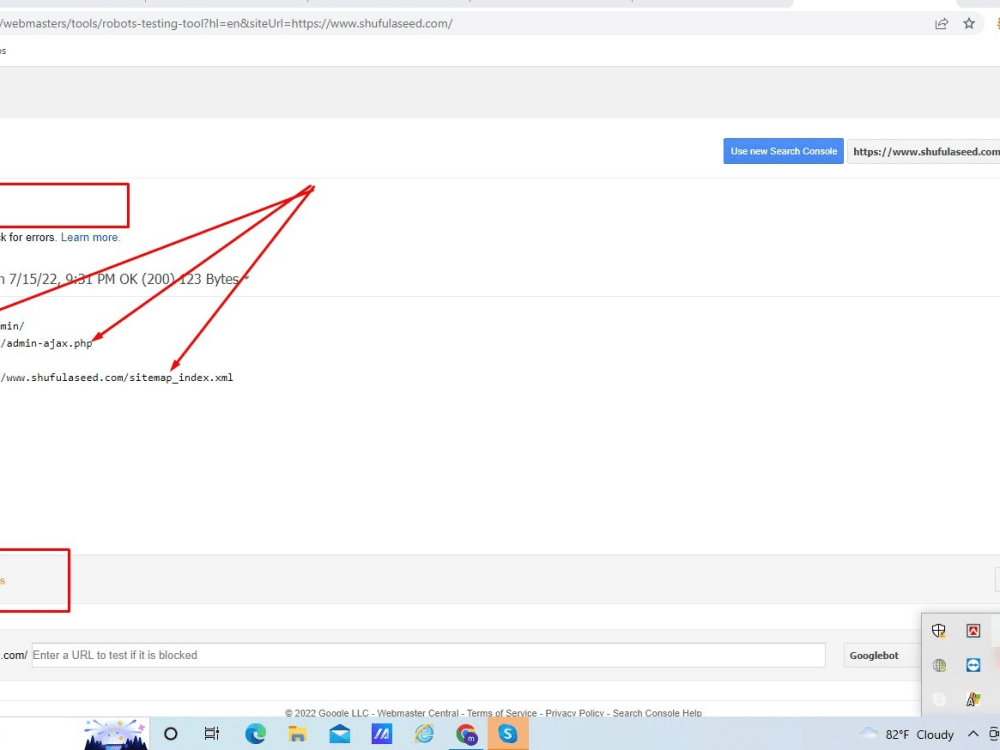The width and height of the screenshot is (1000, 750).
Task: Open Webmaster Central footer link
Action: click(418, 713)
